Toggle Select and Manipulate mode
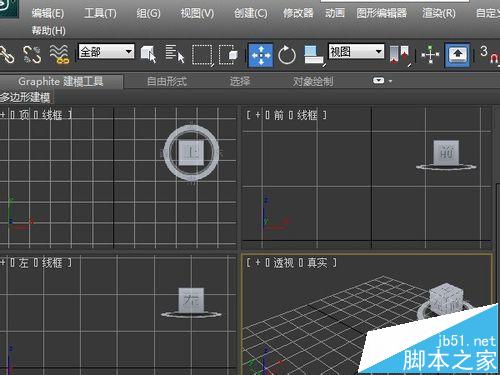This screenshot has height=375, width=500. [x=430, y=55]
